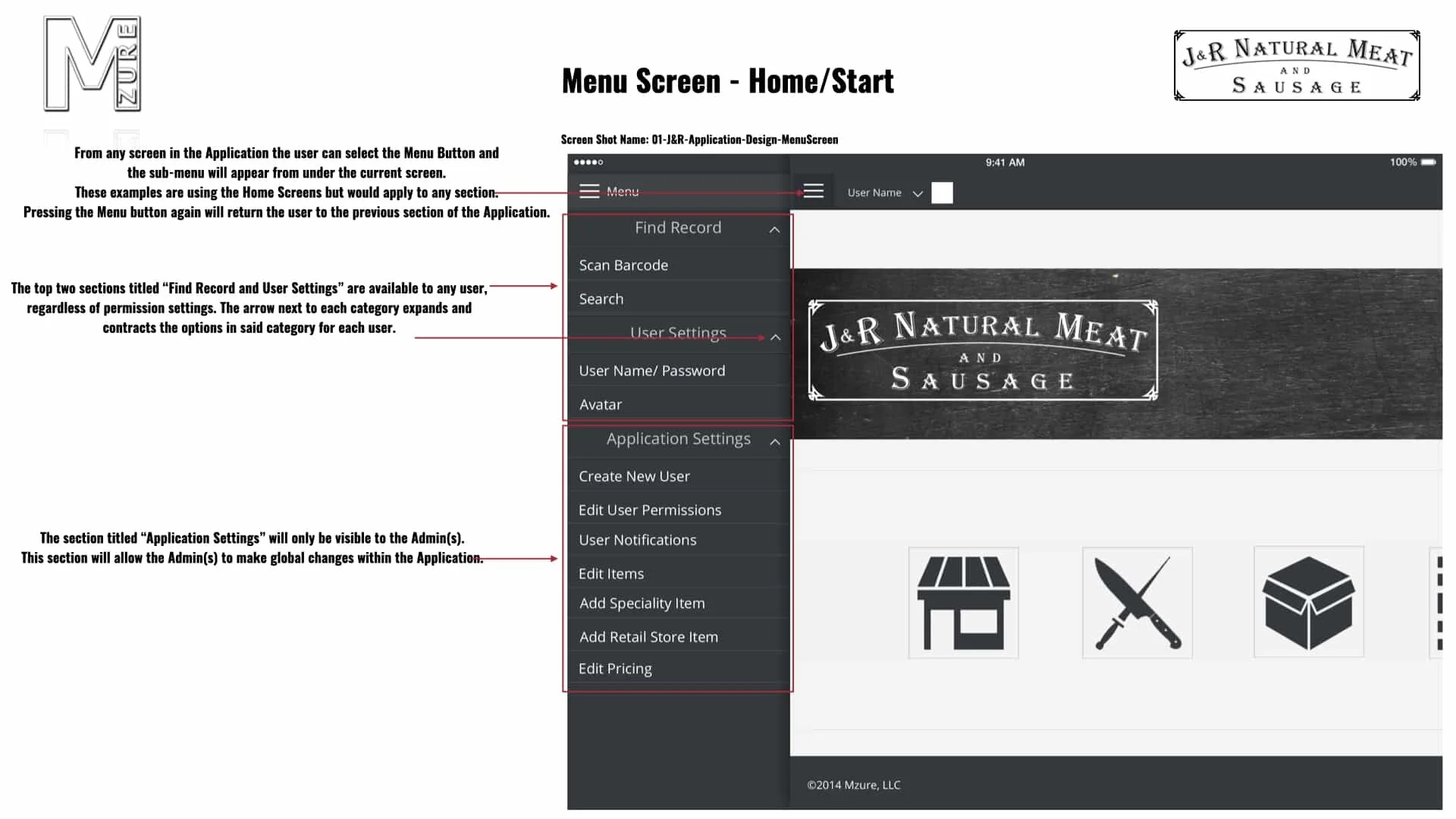
Task: Click the package box icon
Action: click(1308, 603)
